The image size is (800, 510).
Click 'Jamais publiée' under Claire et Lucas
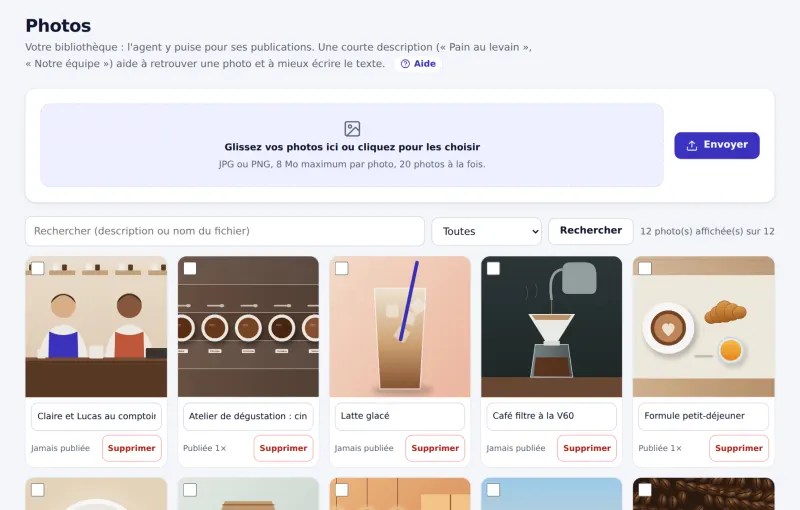point(60,448)
